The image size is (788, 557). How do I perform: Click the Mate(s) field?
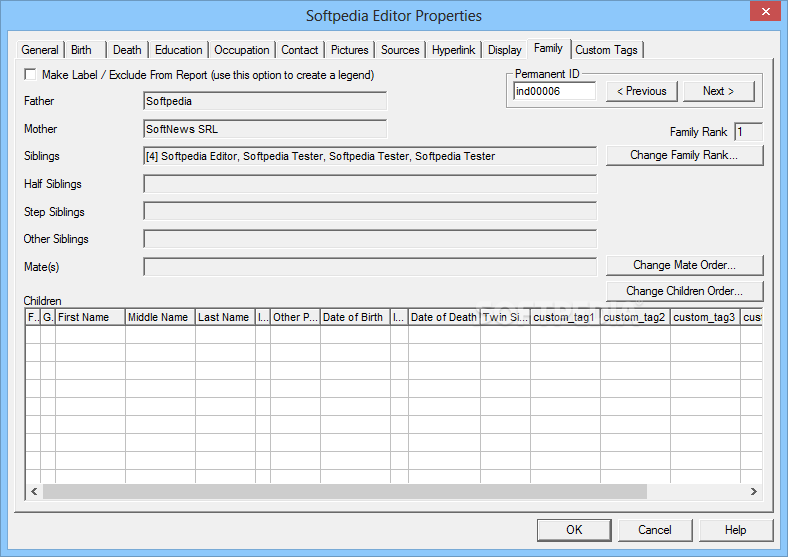pos(370,266)
